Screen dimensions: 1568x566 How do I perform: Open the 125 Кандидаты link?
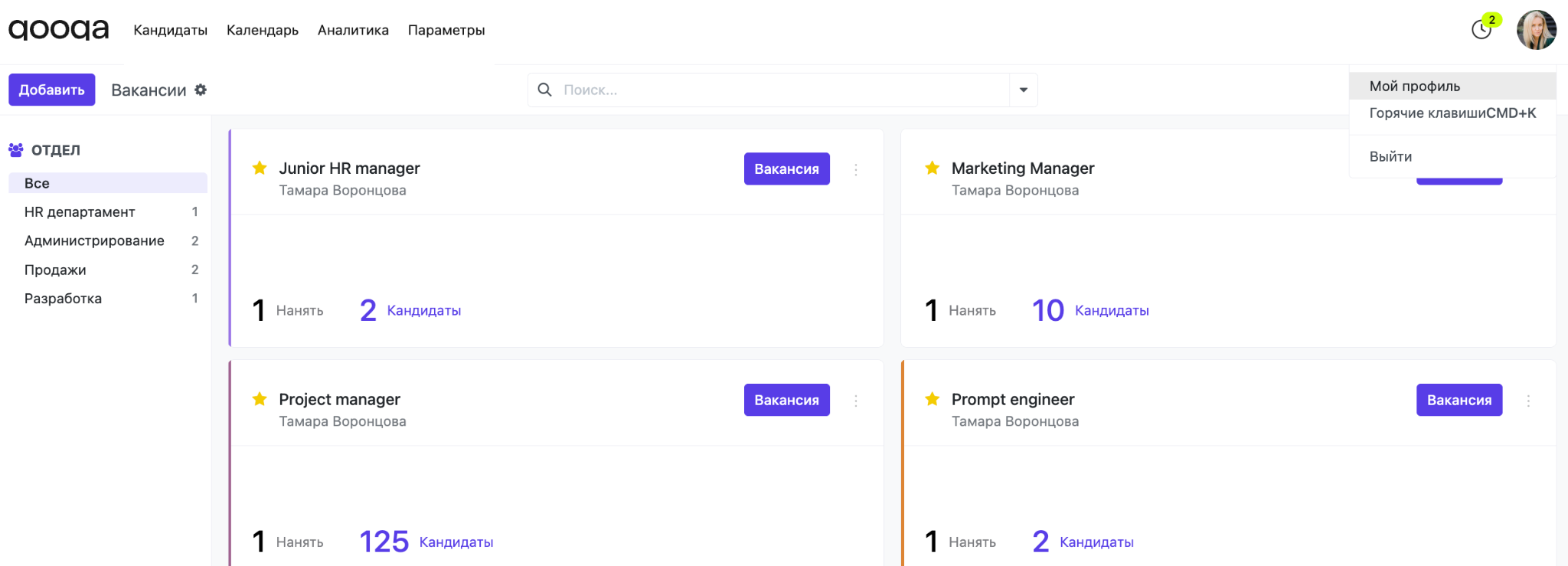[x=426, y=541]
